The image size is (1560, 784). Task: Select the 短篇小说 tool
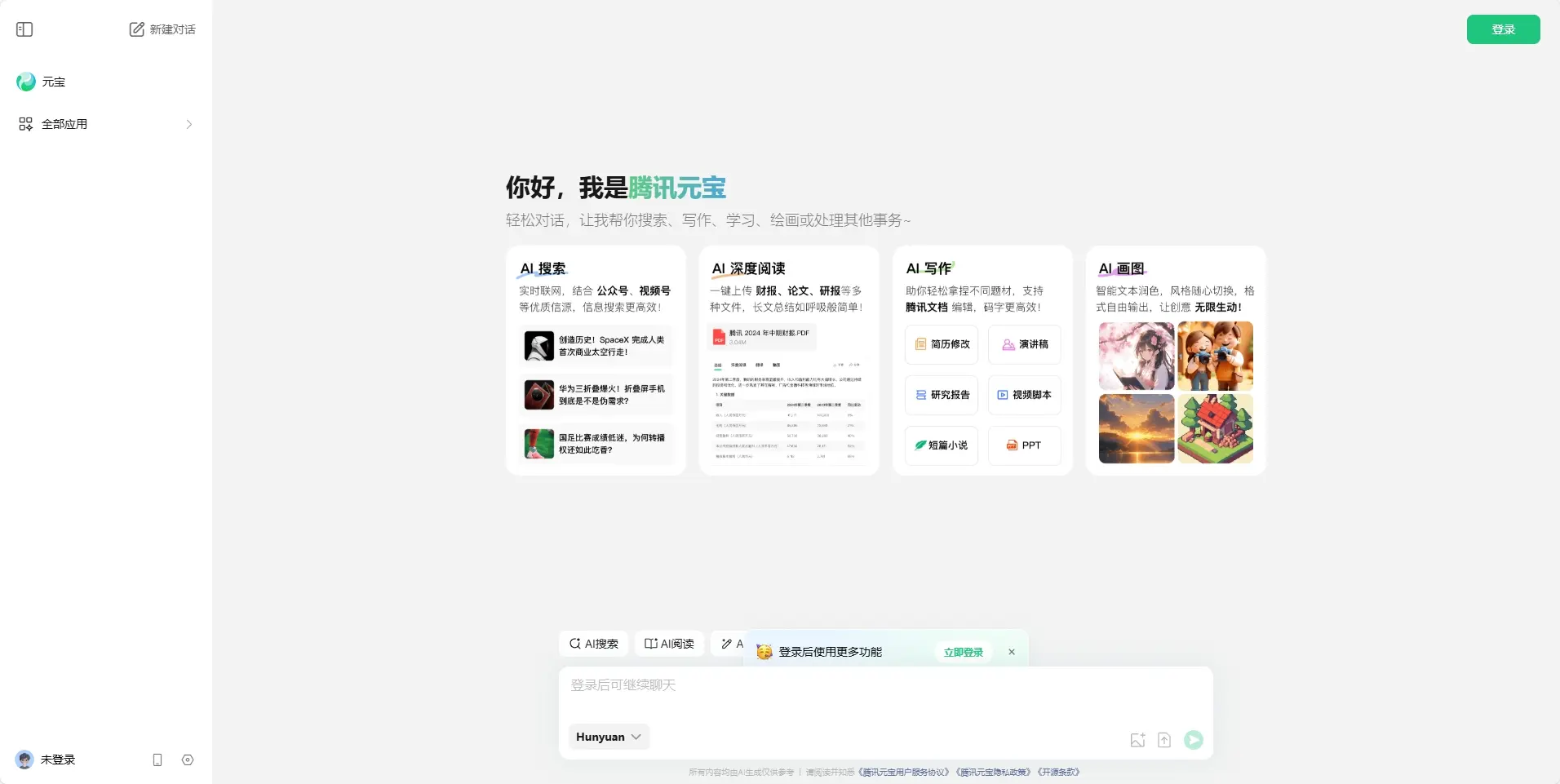tap(940, 445)
